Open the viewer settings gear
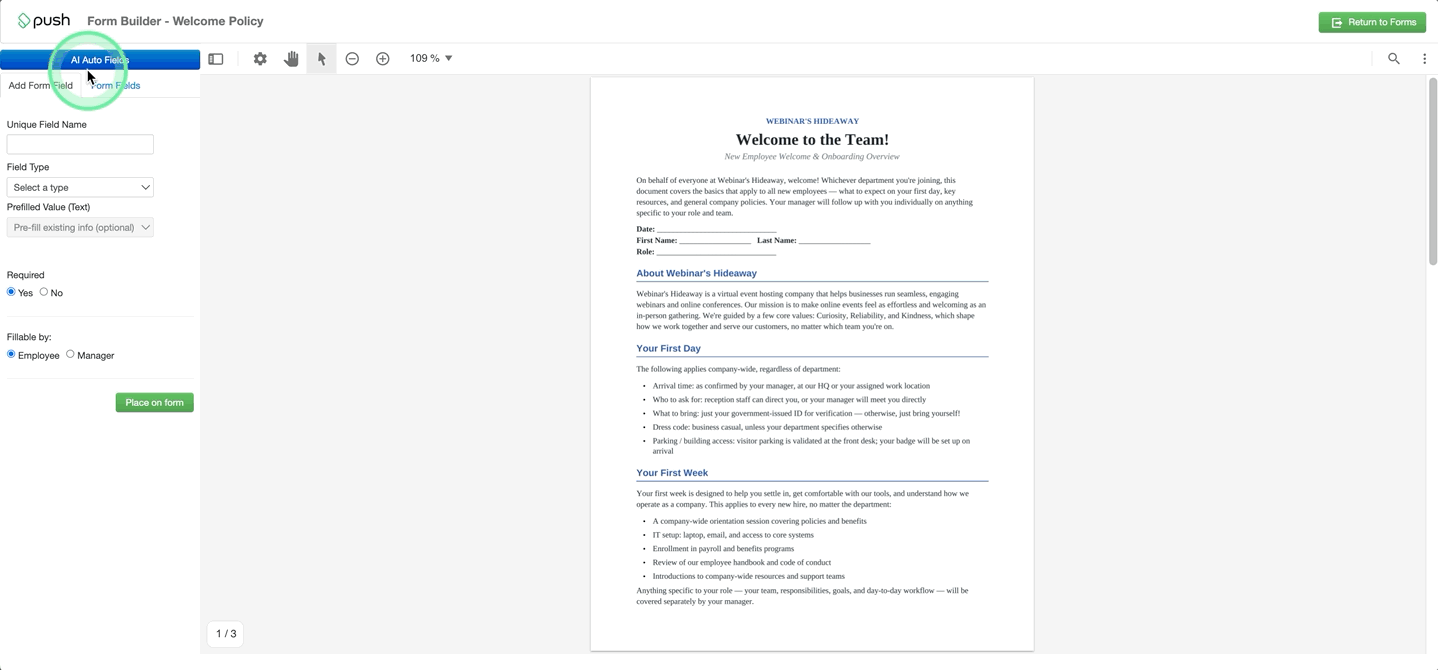 260,59
